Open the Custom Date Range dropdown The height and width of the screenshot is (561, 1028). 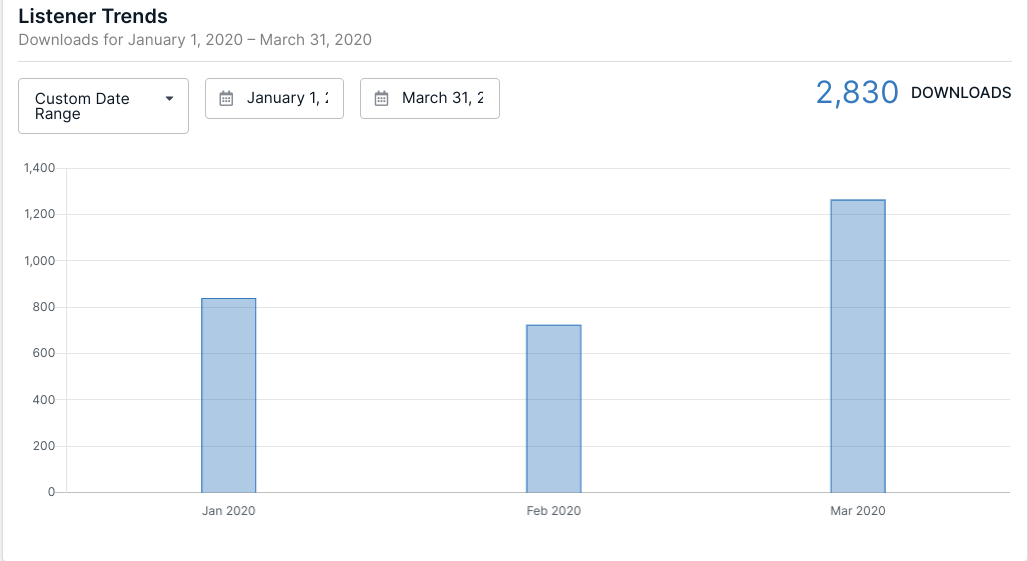click(x=103, y=106)
